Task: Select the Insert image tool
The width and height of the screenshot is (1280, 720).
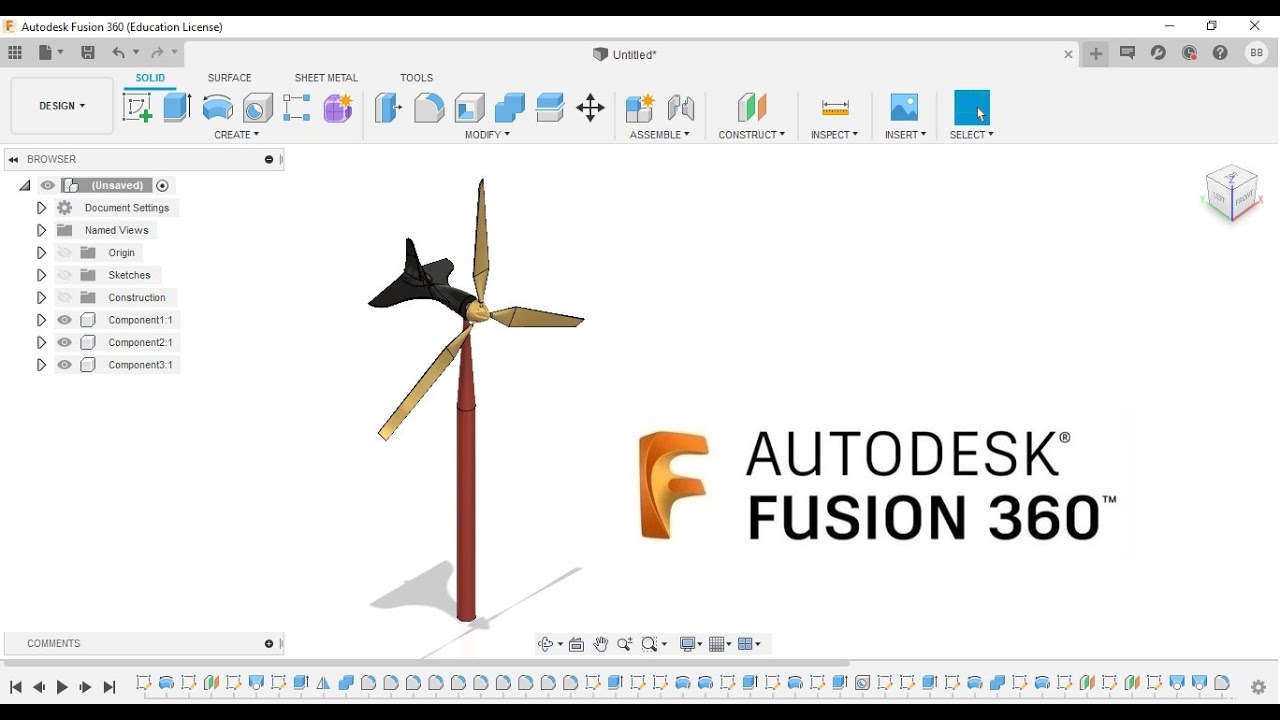Action: click(904, 107)
